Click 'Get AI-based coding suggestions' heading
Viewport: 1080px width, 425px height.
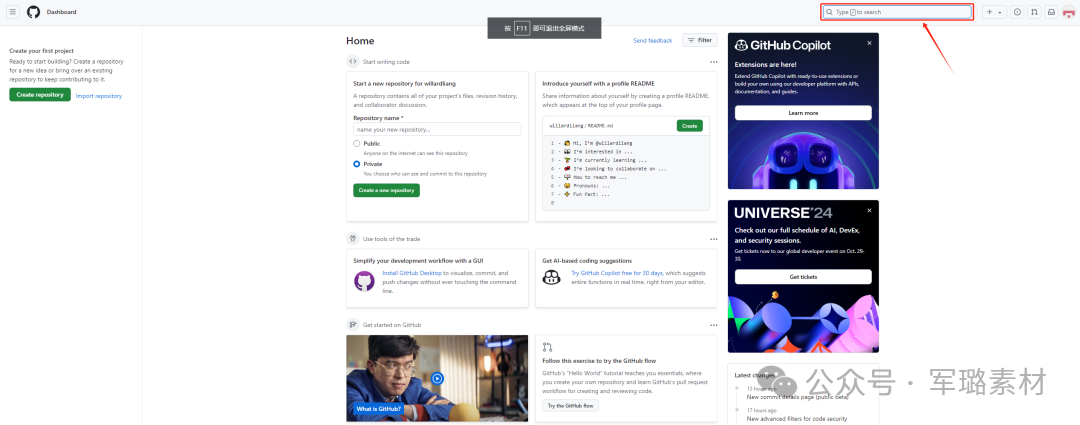[587, 261]
